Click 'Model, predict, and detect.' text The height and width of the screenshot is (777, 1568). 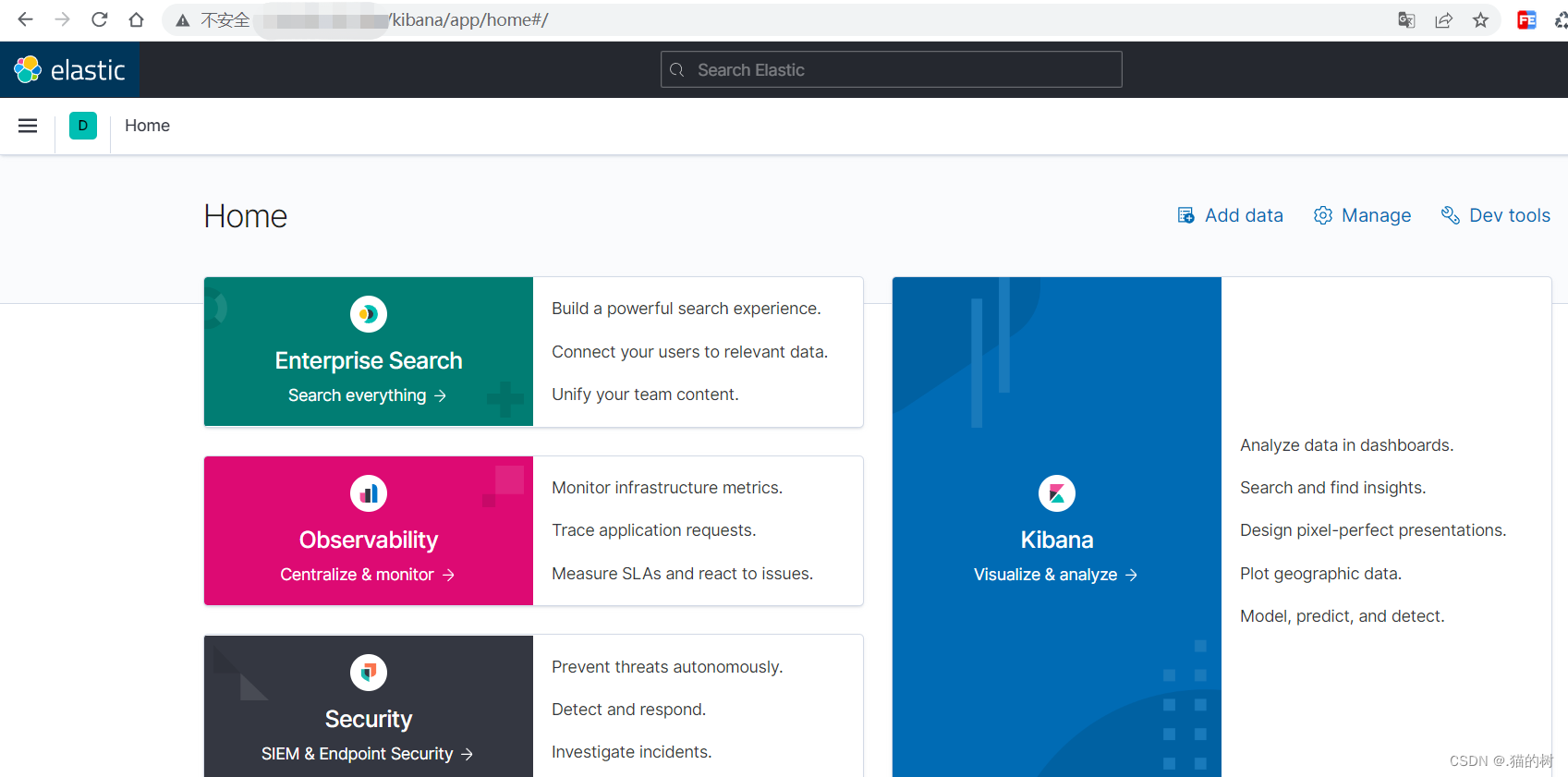pyautogui.click(x=1343, y=616)
